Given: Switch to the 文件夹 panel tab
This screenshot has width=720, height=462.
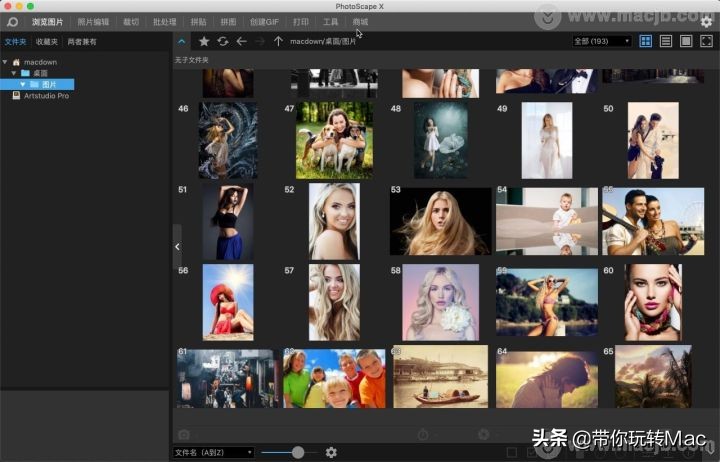Looking at the screenshot, I should (16, 42).
